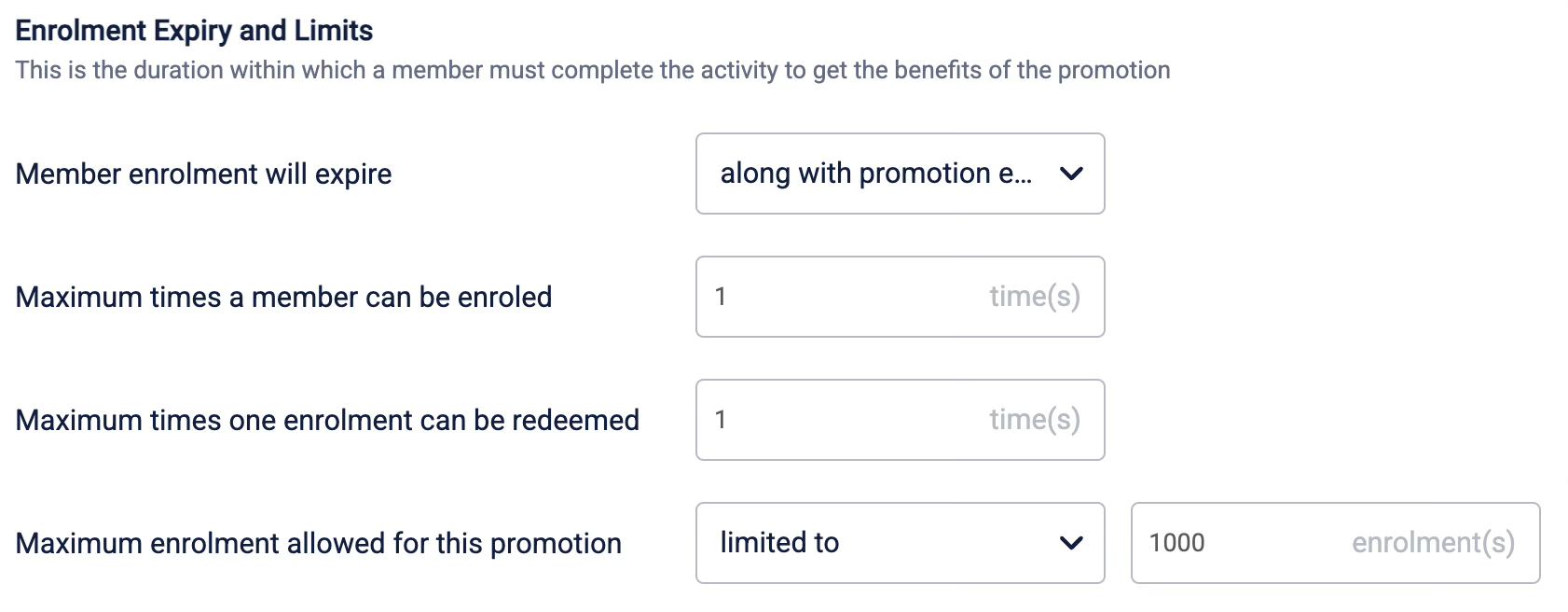Image resolution: width=1568 pixels, height=612 pixels.
Task: Focus the maximum enrolment redemption times field
Action: (848, 420)
